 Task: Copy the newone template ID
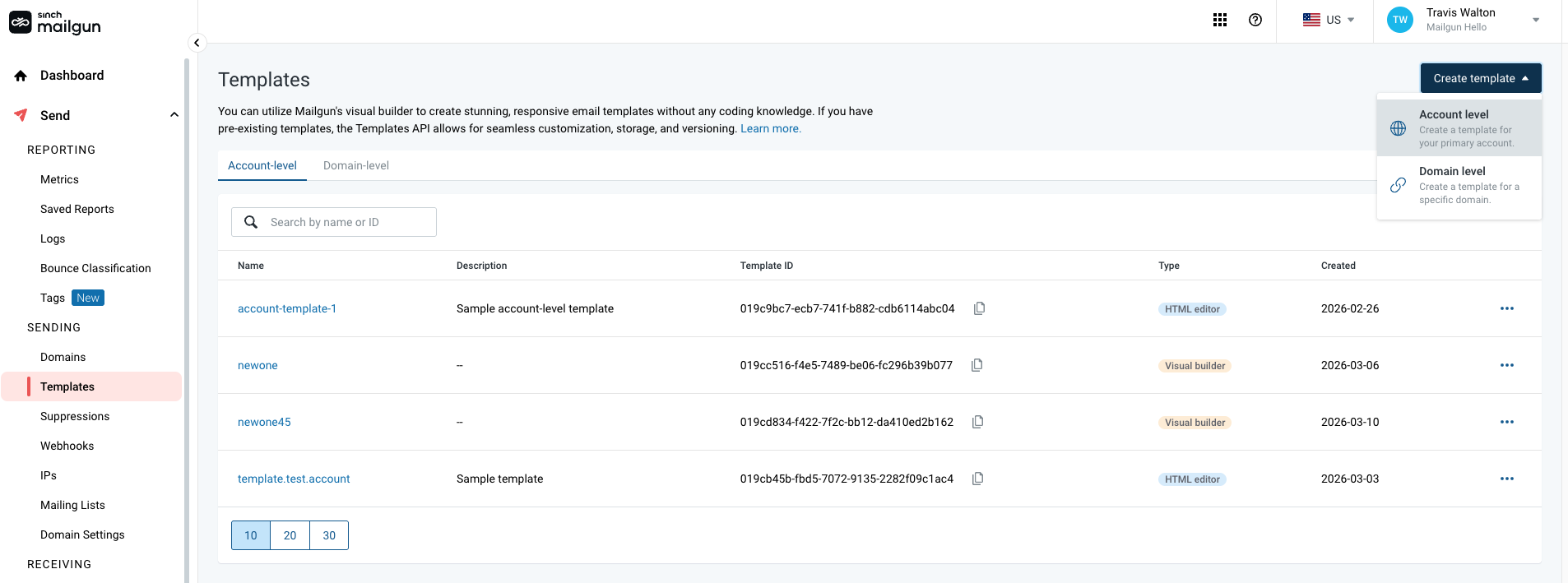pos(977,365)
